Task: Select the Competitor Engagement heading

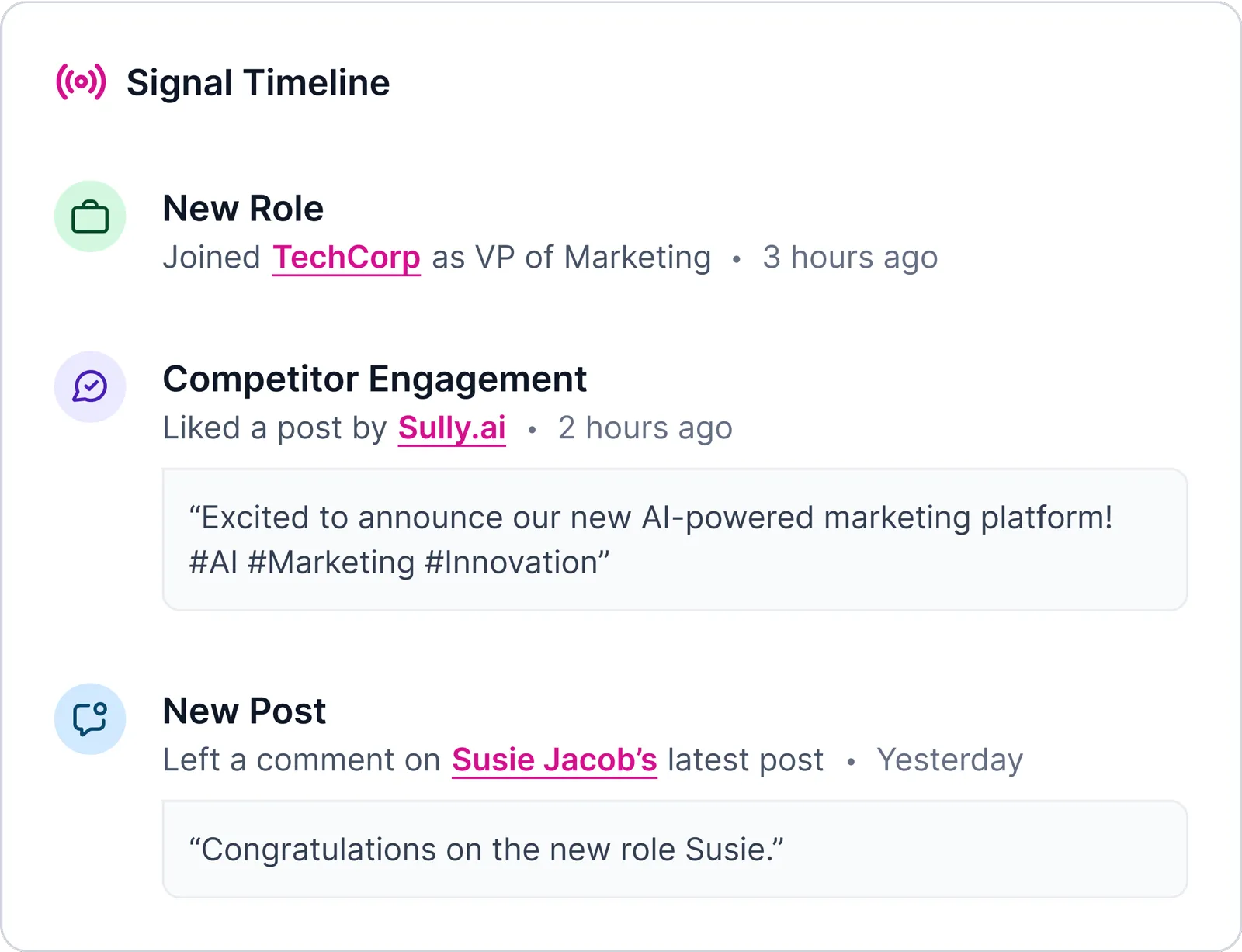Action: 374,379
